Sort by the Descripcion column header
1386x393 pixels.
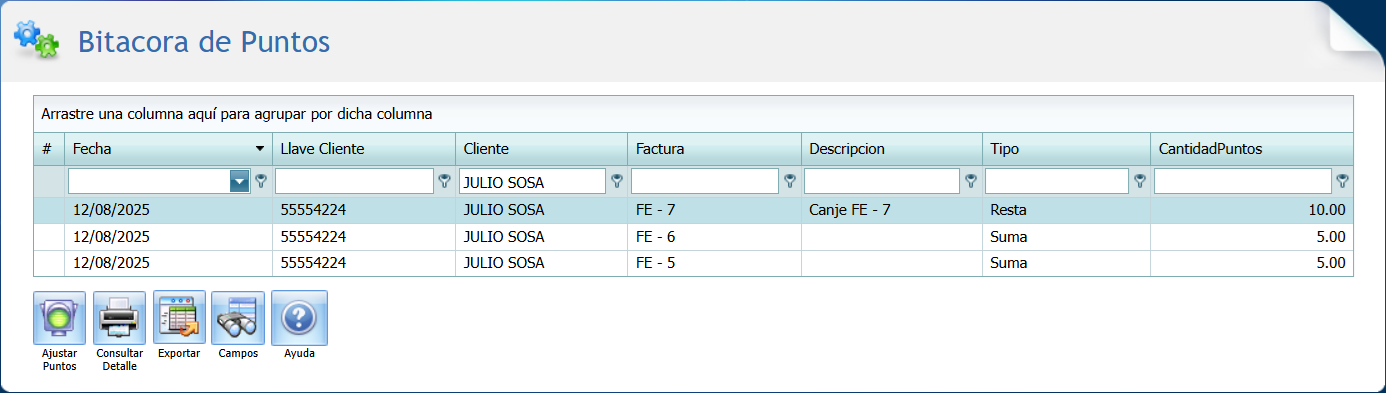click(x=892, y=149)
